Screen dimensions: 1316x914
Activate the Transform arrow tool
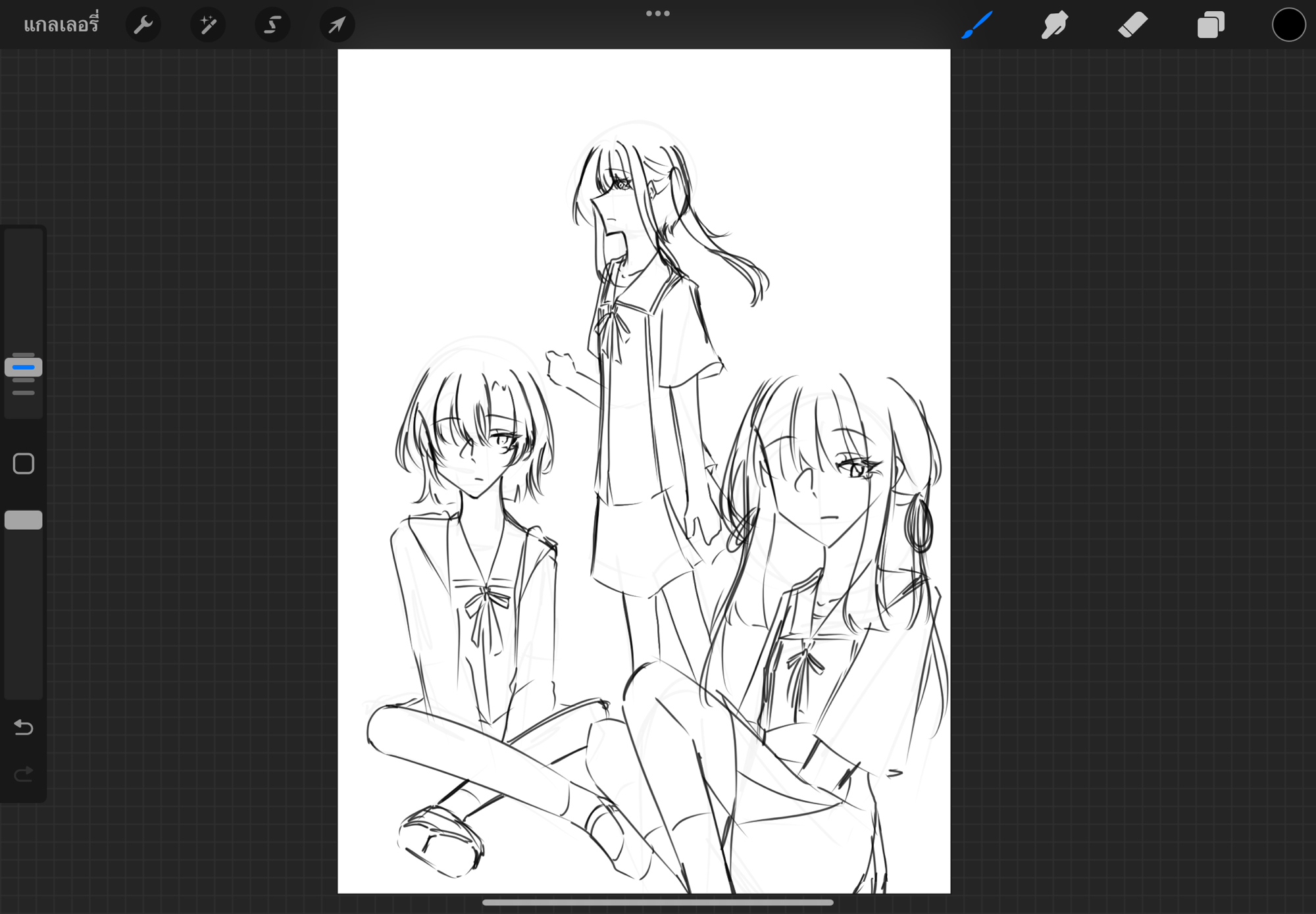[337, 25]
